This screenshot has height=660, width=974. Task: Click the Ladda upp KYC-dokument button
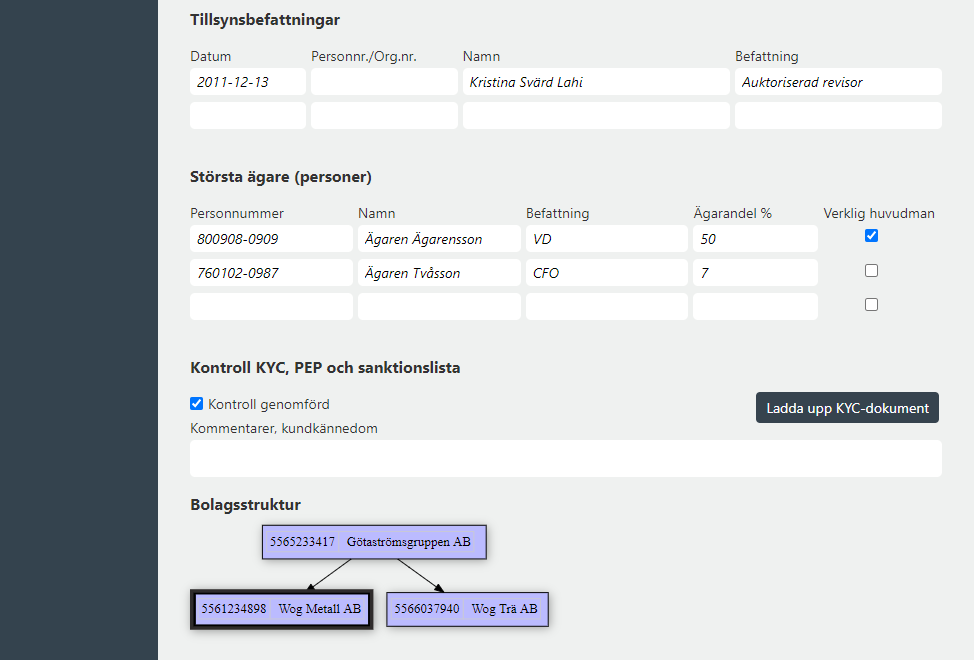847,408
